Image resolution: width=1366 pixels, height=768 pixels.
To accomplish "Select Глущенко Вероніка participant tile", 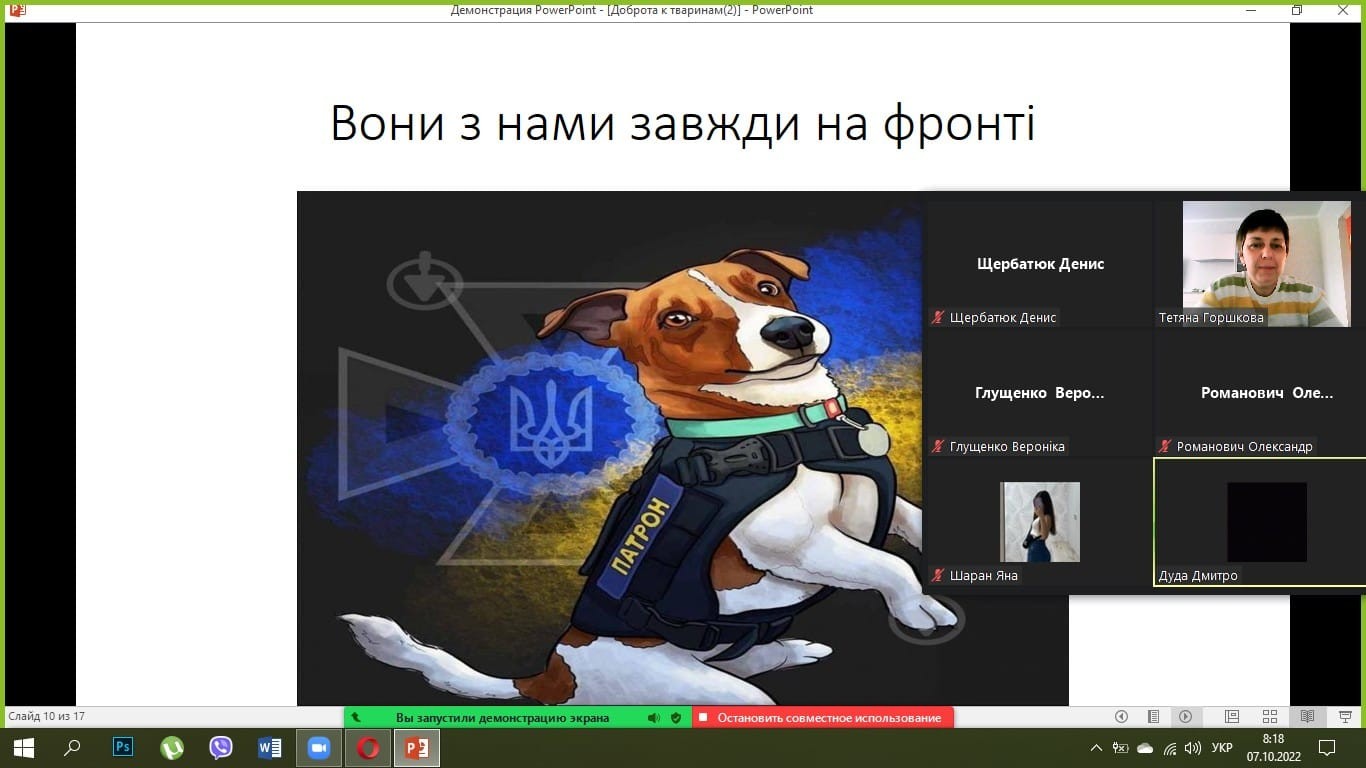I will pos(1040,393).
